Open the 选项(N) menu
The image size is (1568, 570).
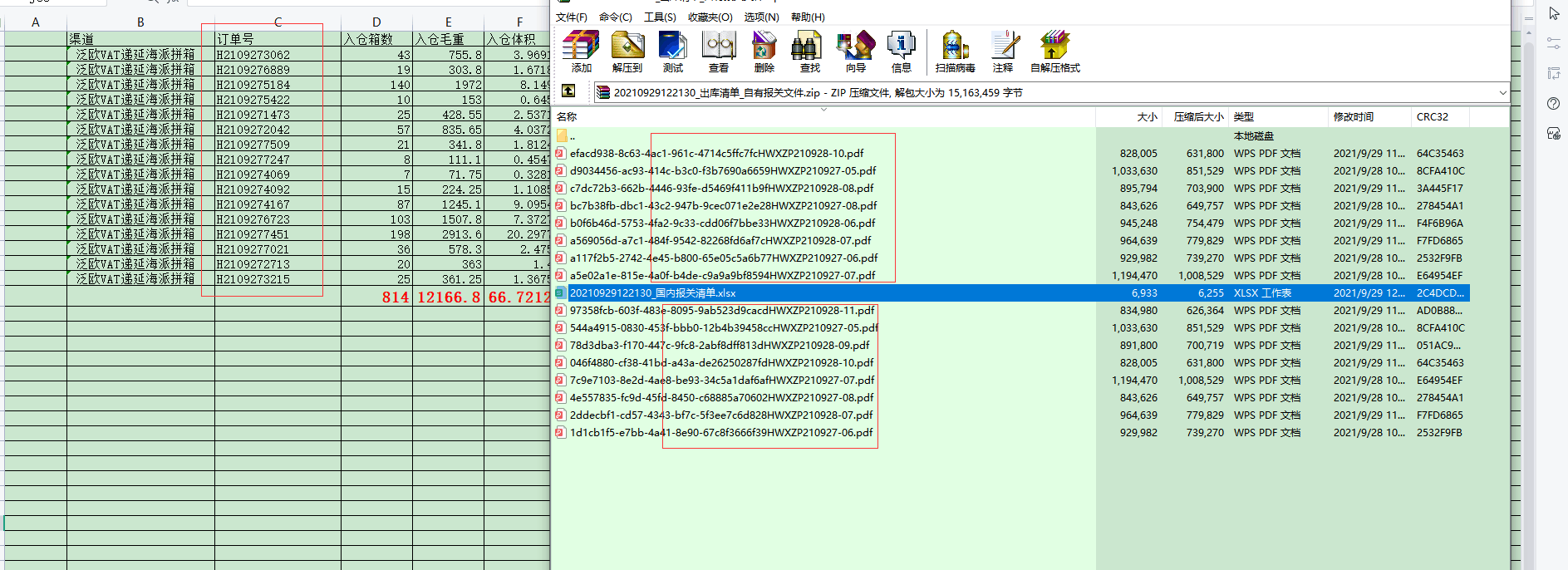tap(761, 17)
